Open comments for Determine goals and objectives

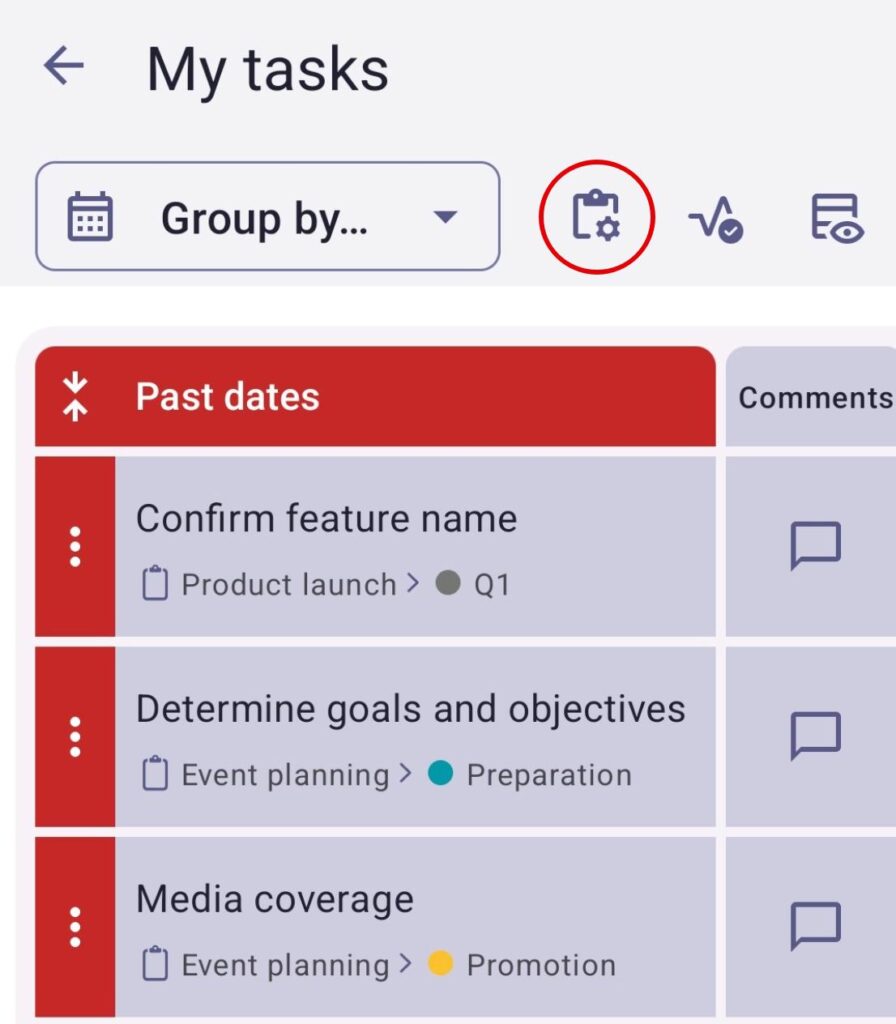pyautogui.click(x=815, y=737)
